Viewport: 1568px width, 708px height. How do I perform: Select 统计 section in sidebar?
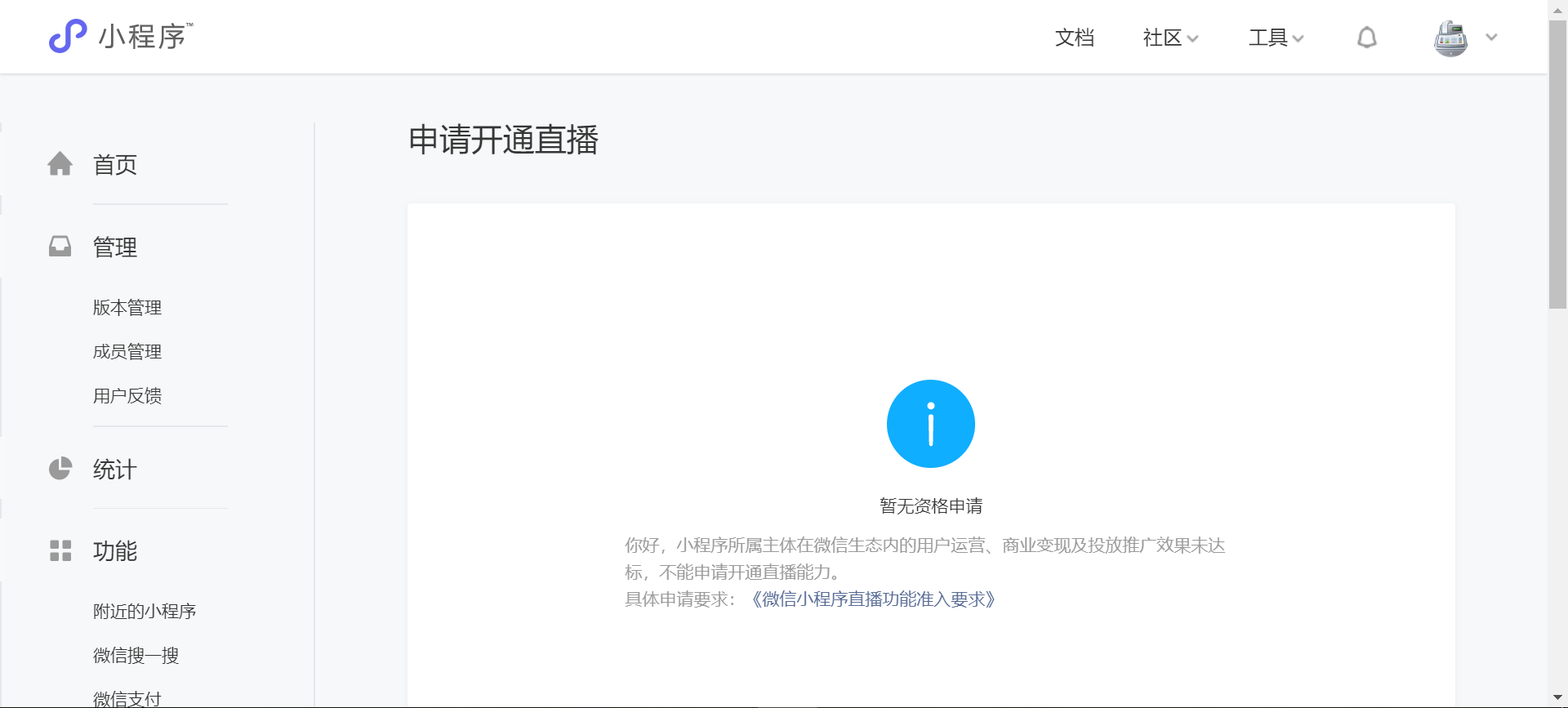(115, 470)
